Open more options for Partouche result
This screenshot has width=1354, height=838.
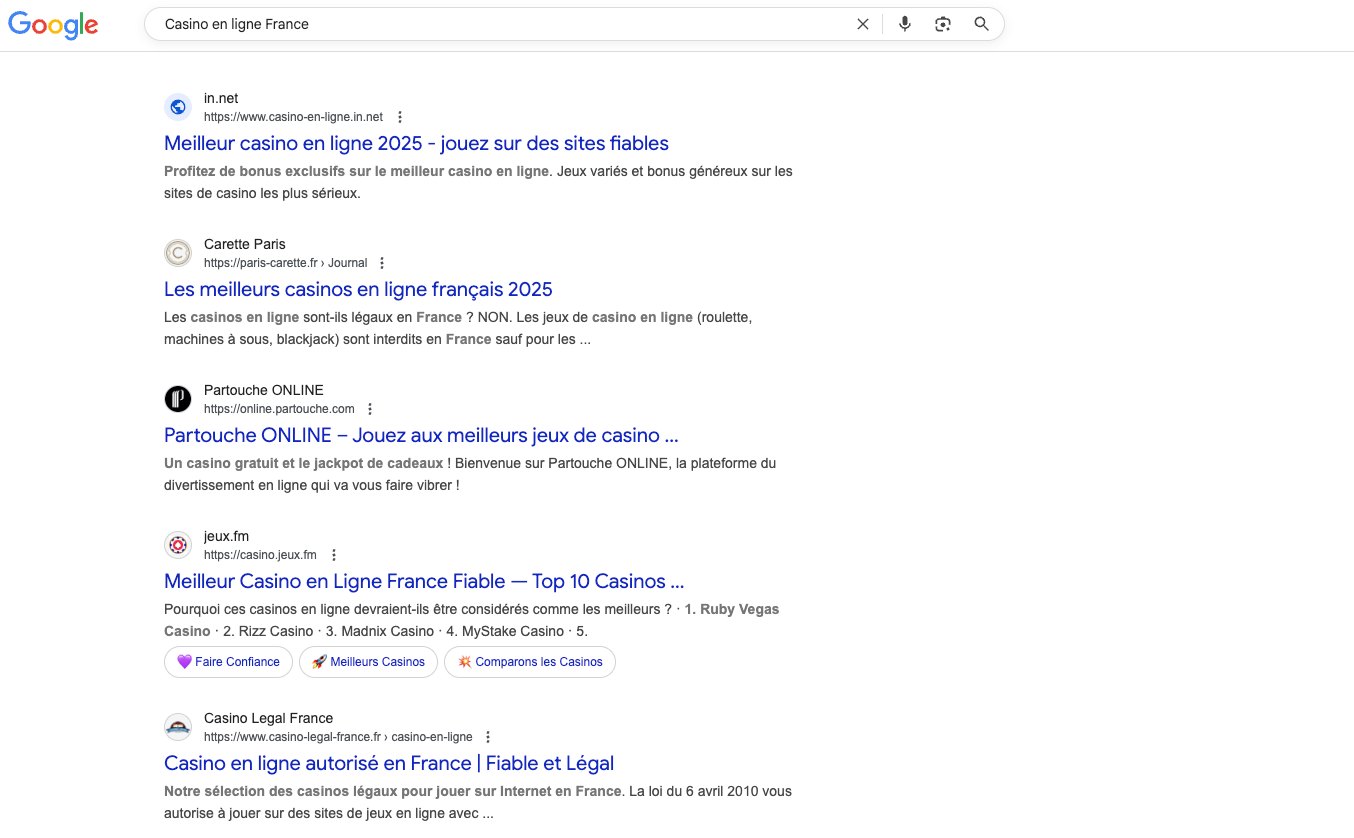coord(370,409)
